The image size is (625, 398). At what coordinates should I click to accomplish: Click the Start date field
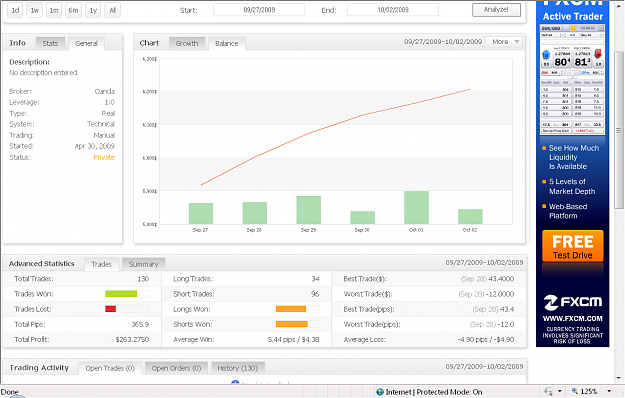[259, 10]
